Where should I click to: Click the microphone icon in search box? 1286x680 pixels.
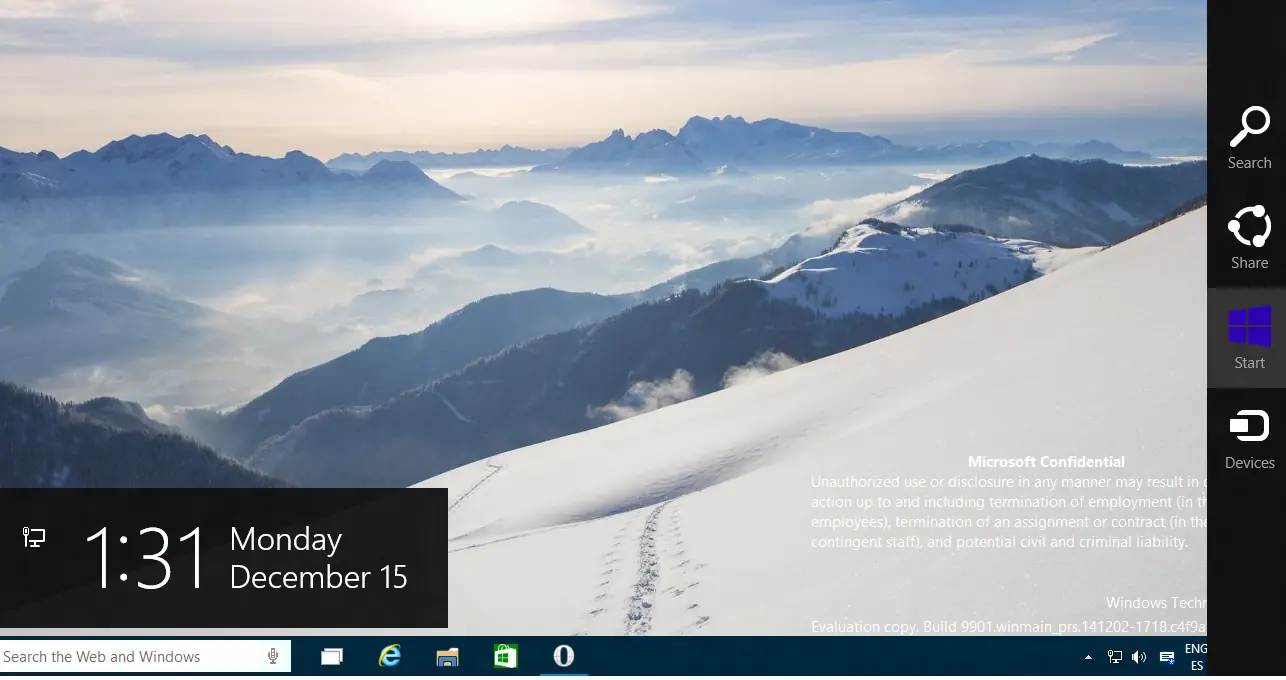pos(273,656)
